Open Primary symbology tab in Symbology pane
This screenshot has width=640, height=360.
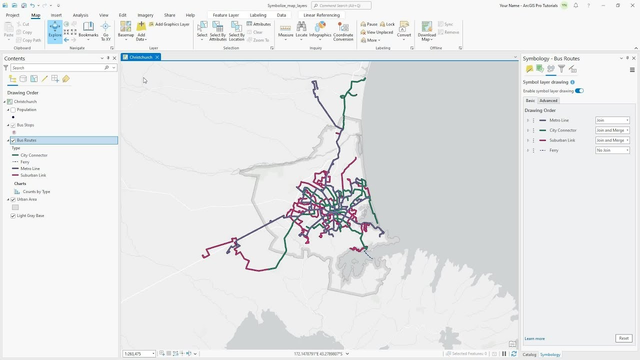pyautogui.click(x=529, y=69)
